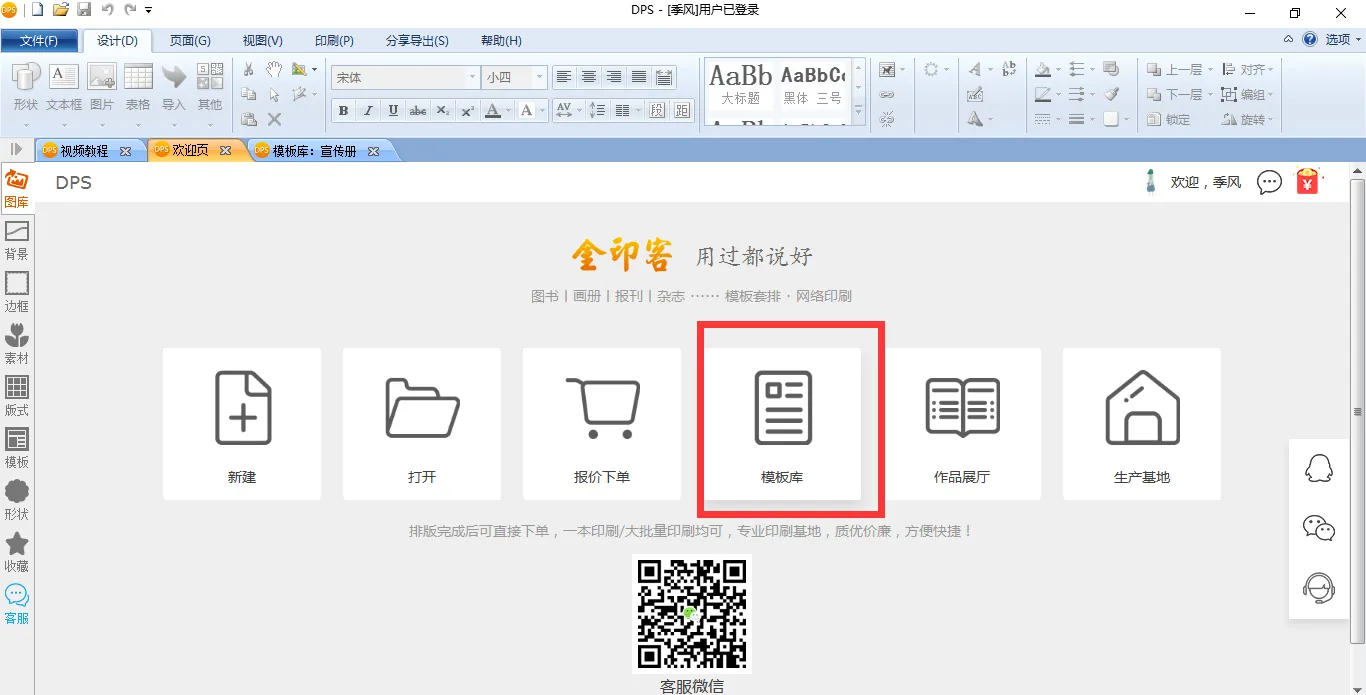Open the 背景 sidebar panel

click(x=17, y=241)
